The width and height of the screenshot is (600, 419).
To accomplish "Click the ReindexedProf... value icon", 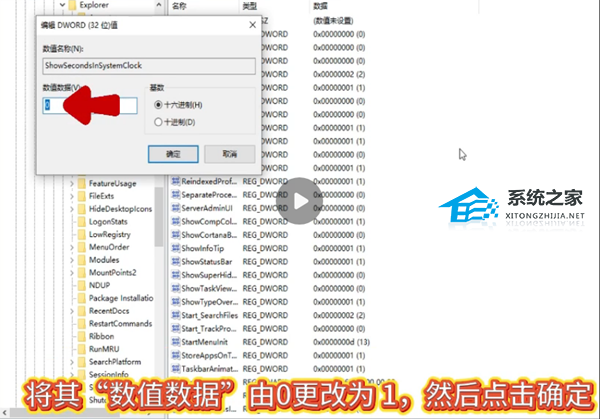I will [x=176, y=181].
